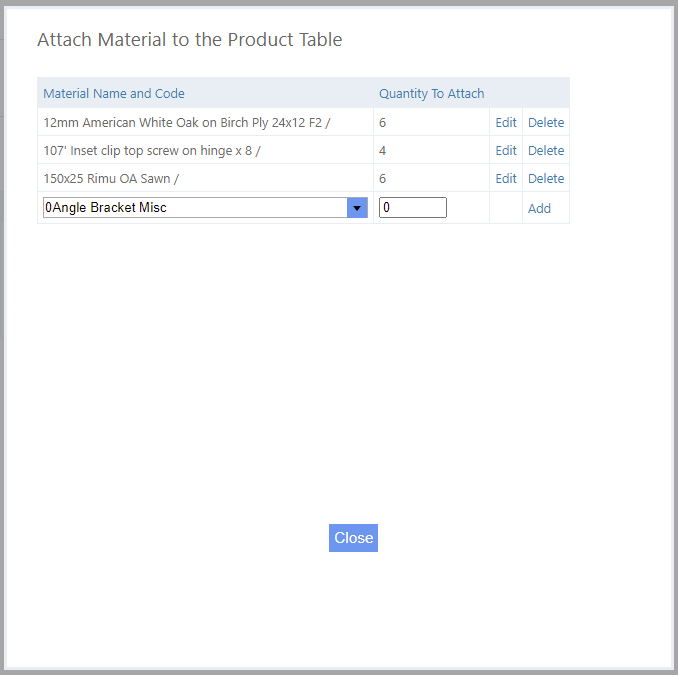Click the 'Attach Material to the Product Table' title
The height and width of the screenshot is (675, 678).
pos(189,40)
